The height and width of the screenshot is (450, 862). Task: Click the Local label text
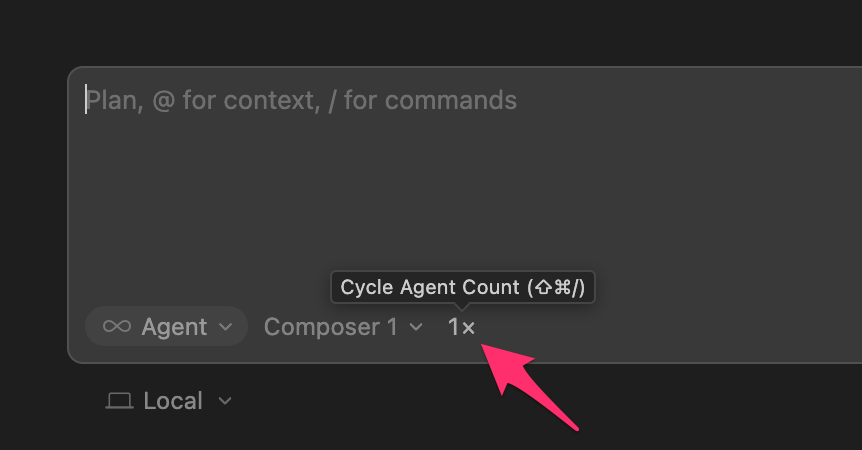[173, 401]
